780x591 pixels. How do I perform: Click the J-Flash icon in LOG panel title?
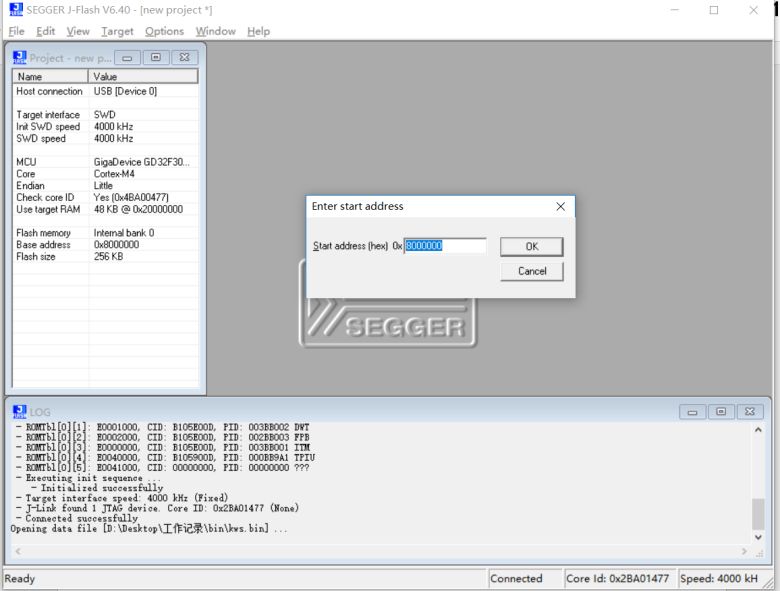pyautogui.click(x=20, y=412)
